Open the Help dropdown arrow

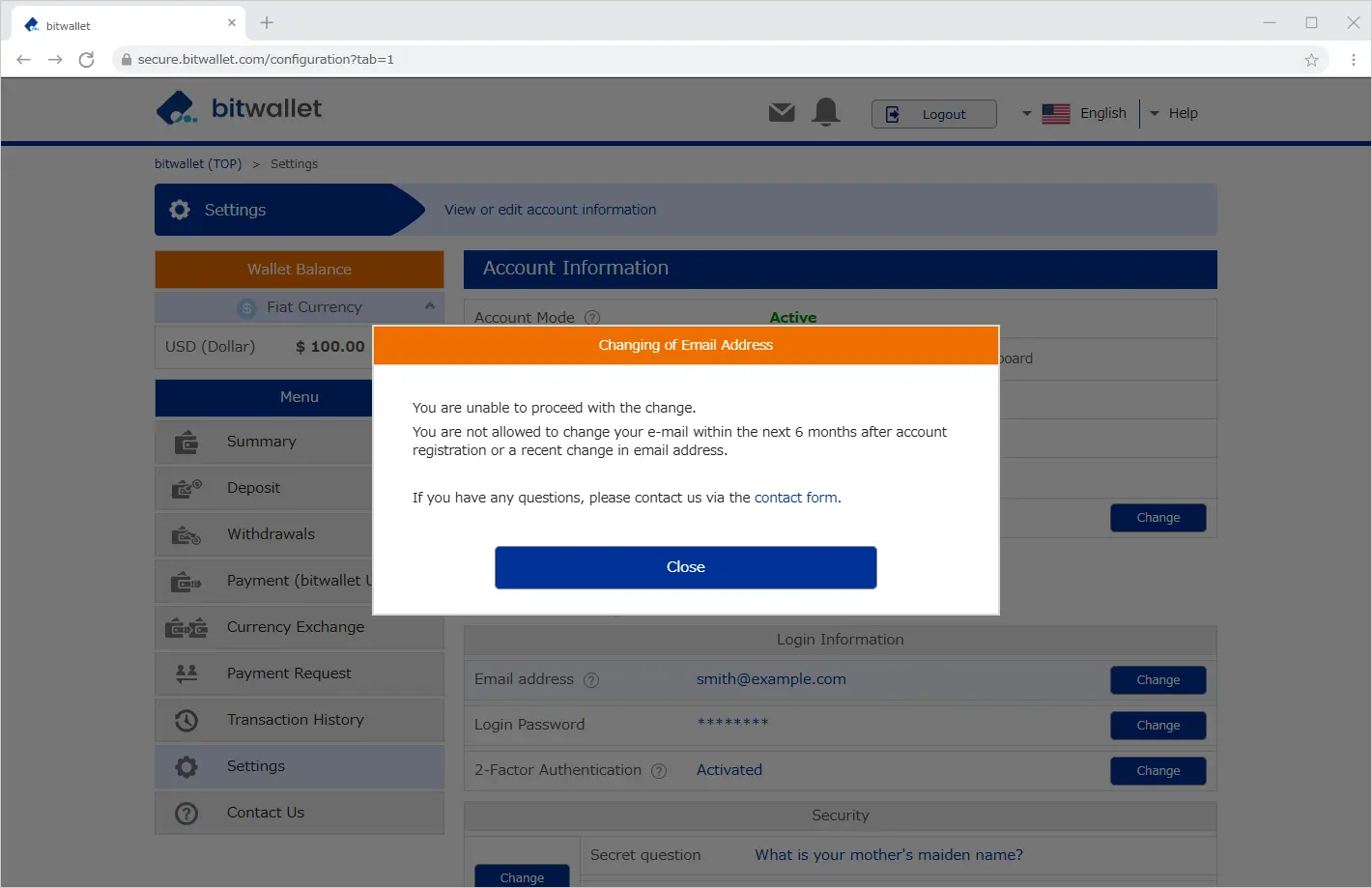pos(1155,114)
